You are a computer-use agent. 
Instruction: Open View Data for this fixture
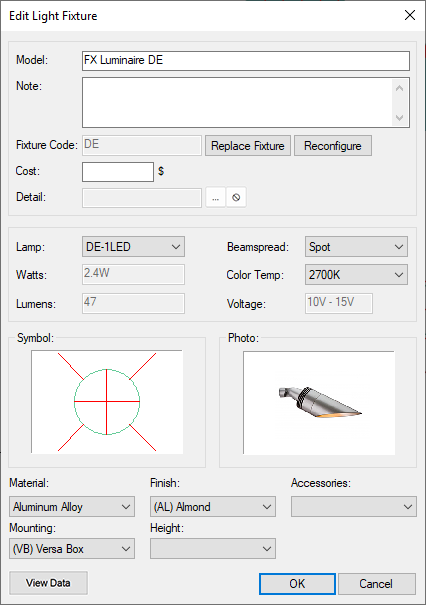[48, 583]
